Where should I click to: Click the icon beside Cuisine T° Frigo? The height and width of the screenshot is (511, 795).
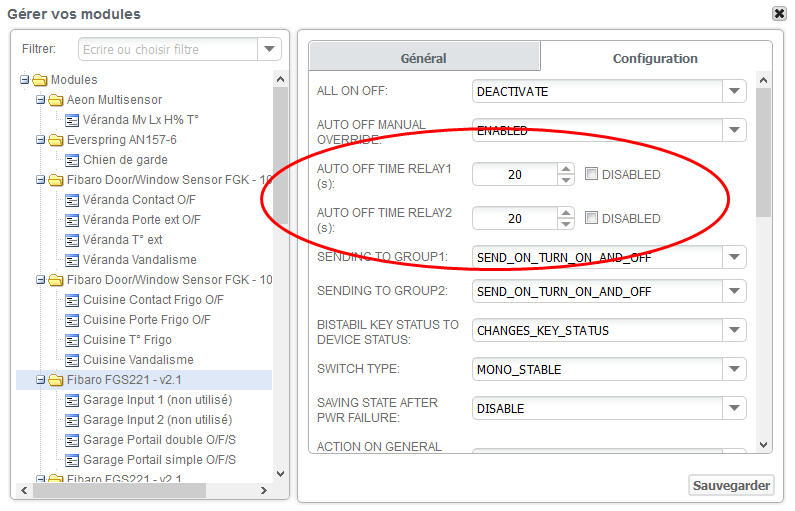pos(72,340)
